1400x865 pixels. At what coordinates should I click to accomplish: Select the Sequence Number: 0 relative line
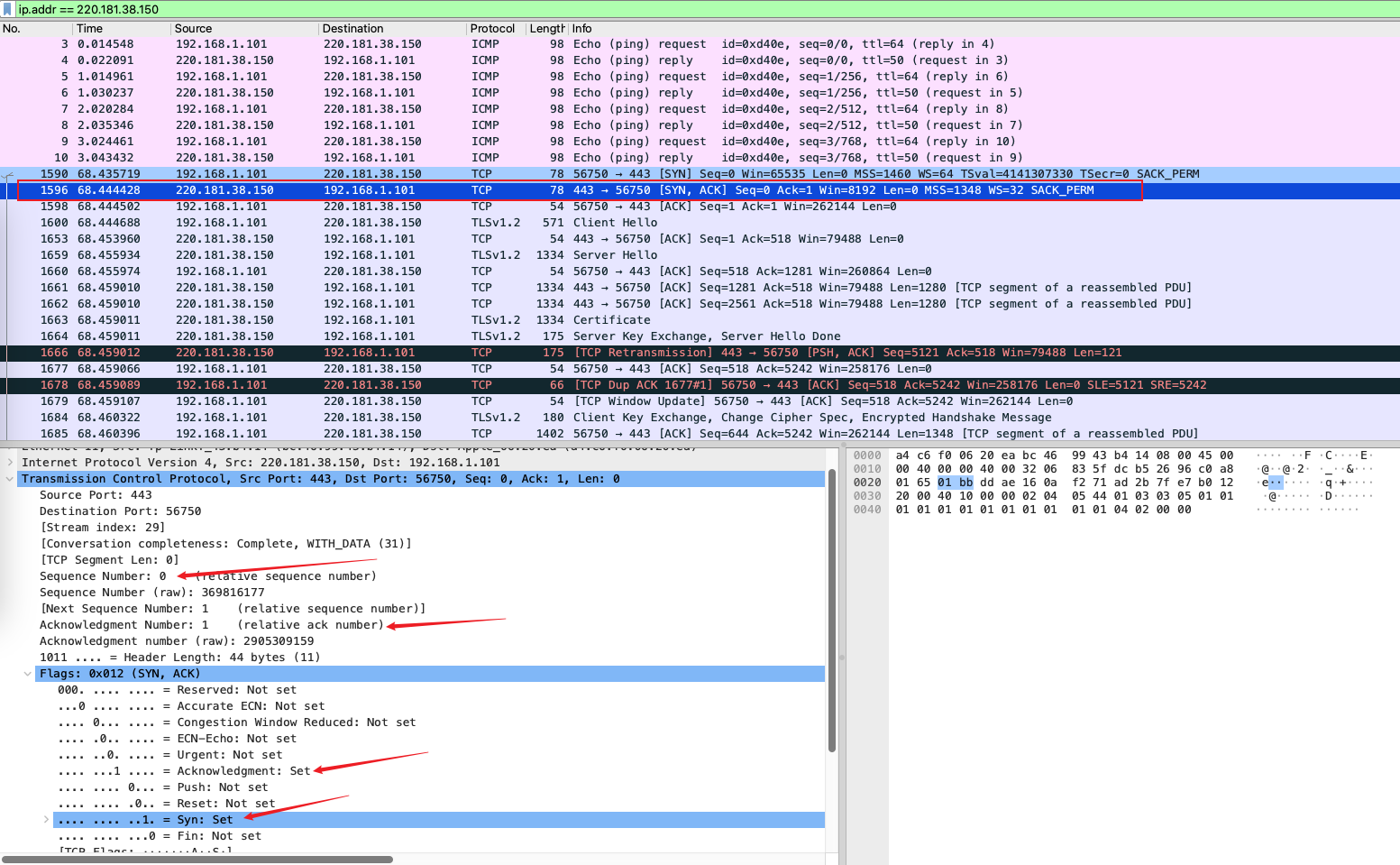(x=208, y=576)
